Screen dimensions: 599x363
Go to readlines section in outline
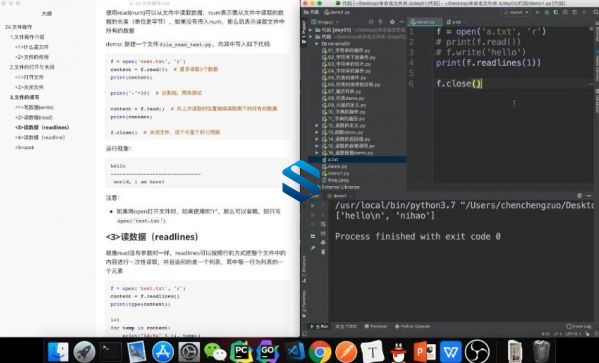pyautogui.click(x=42, y=127)
